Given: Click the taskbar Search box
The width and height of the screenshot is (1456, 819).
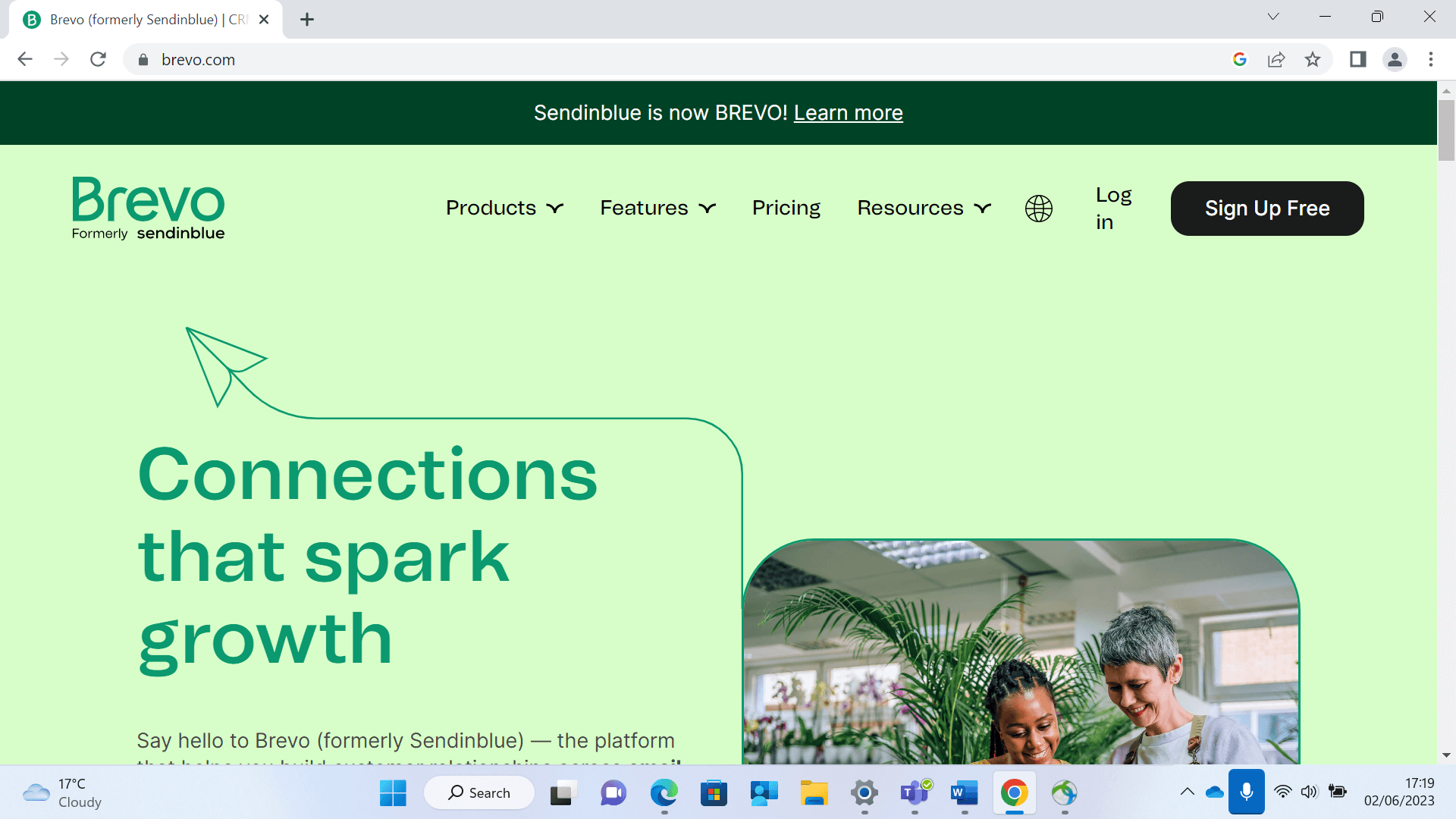Looking at the screenshot, I should coord(479,793).
